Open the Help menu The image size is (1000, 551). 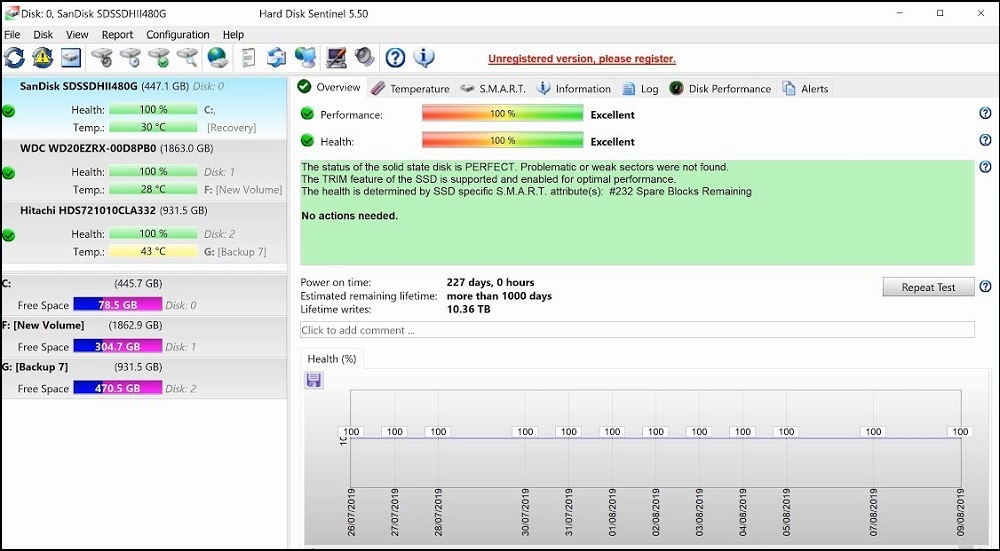click(233, 34)
